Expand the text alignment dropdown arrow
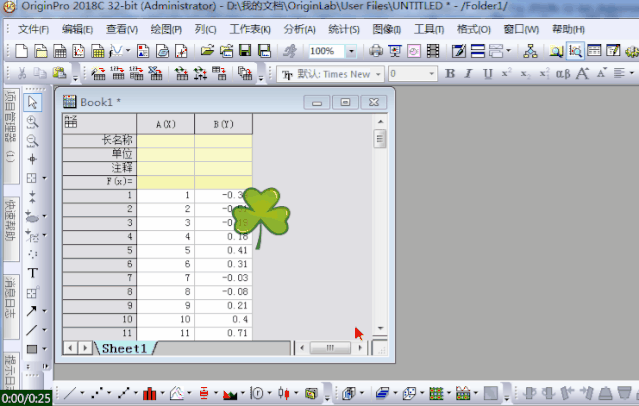 (632, 73)
